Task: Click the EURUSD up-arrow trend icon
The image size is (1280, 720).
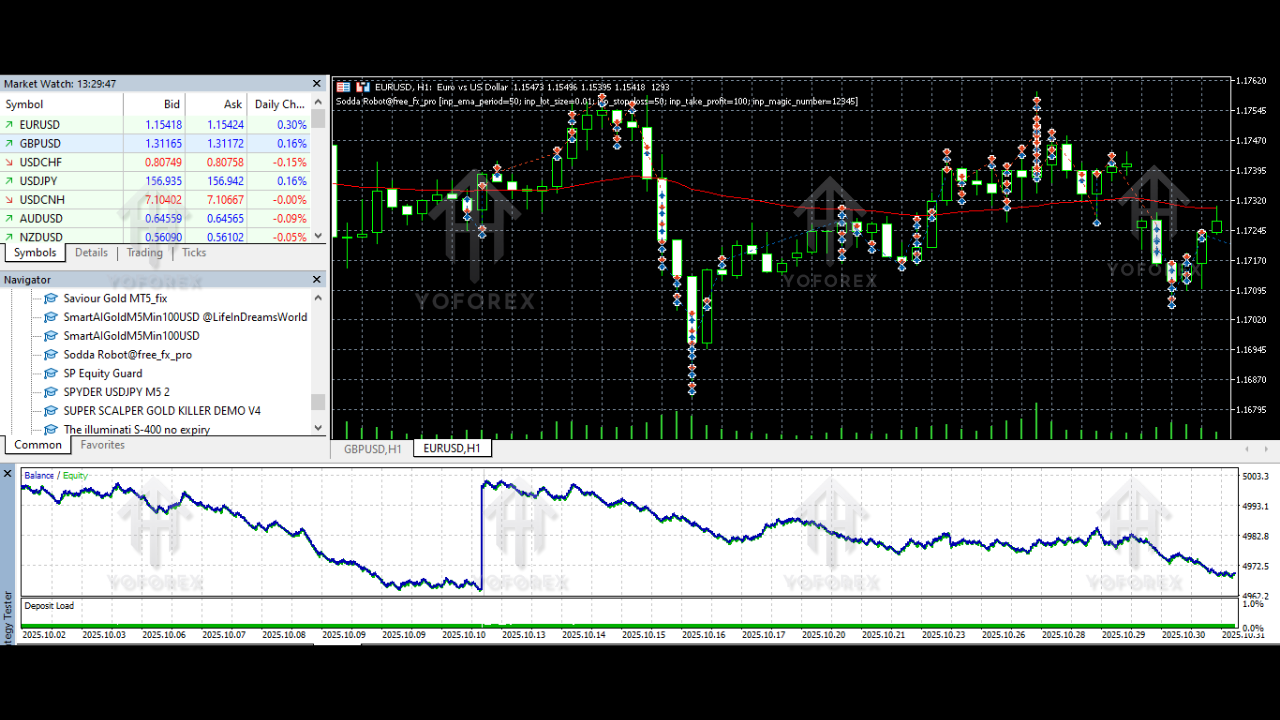Action: (x=10, y=125)
